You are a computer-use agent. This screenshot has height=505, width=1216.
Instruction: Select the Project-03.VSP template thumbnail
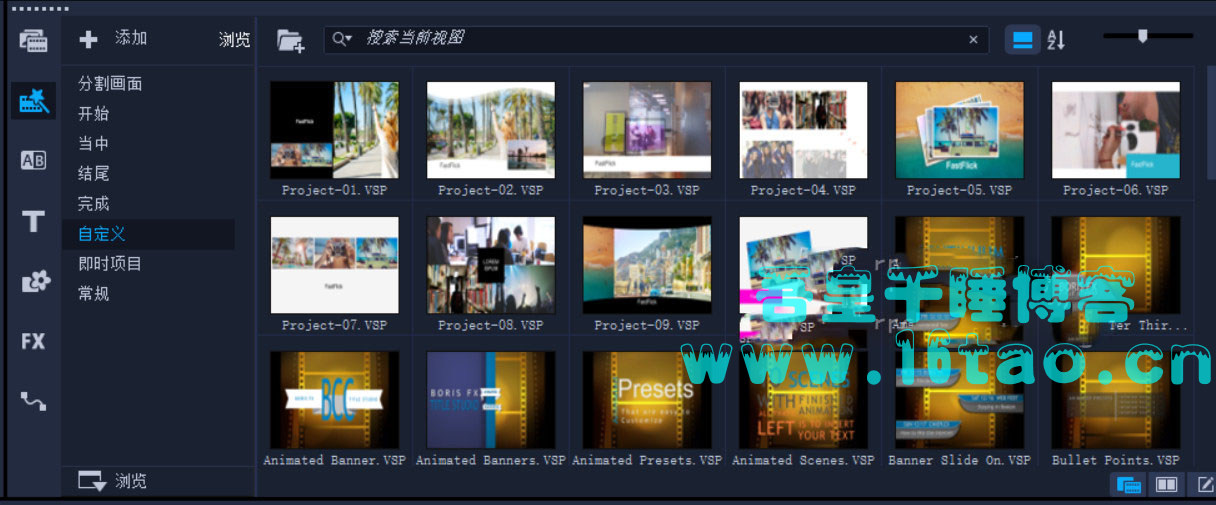coord(647,130)
